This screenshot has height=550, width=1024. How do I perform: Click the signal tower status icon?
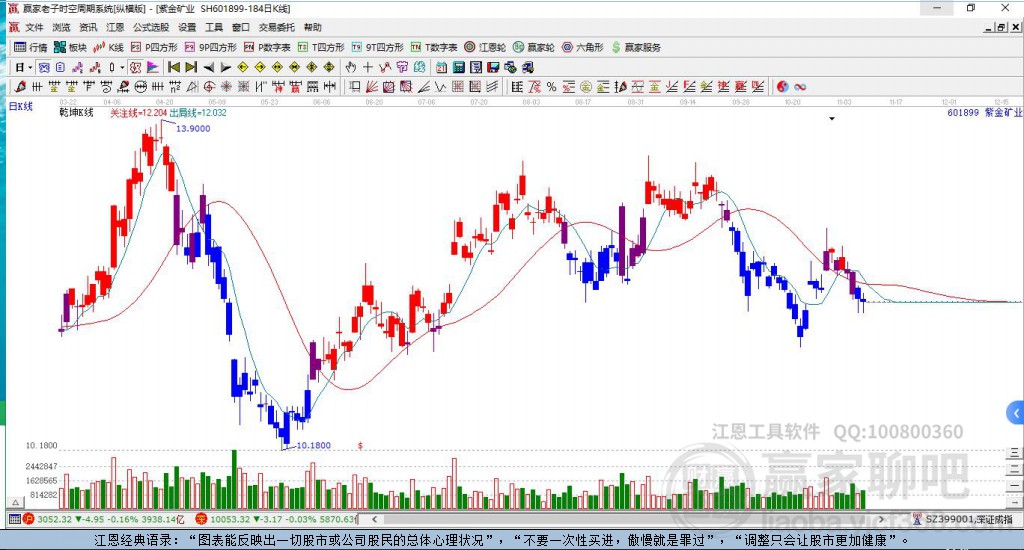click(918, 519)
